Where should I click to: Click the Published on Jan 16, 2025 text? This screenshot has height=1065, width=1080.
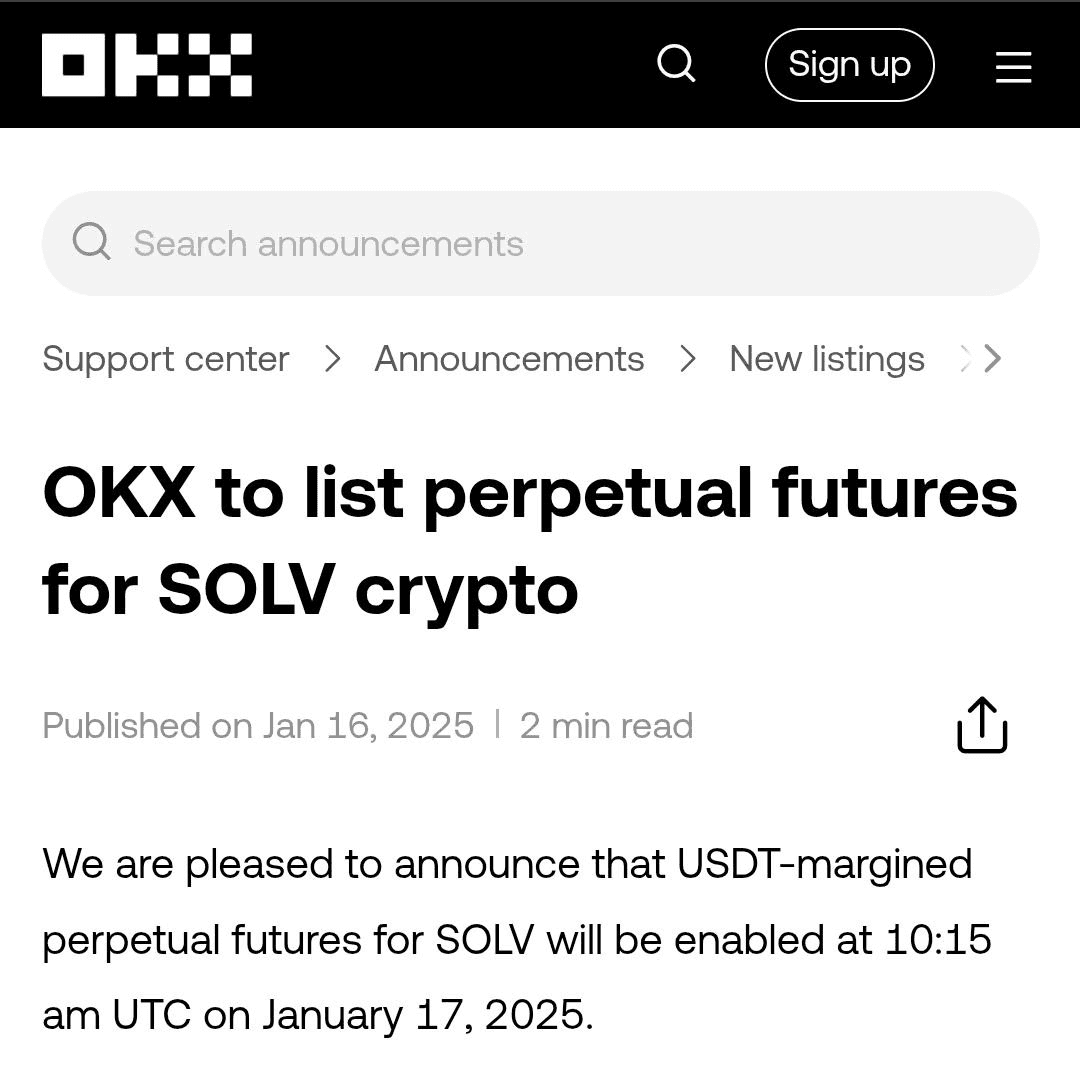click(258, 725)
